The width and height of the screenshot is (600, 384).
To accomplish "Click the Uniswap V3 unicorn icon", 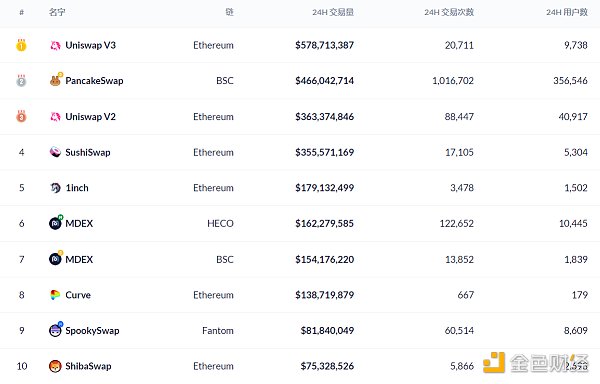I will click(55, 46).
